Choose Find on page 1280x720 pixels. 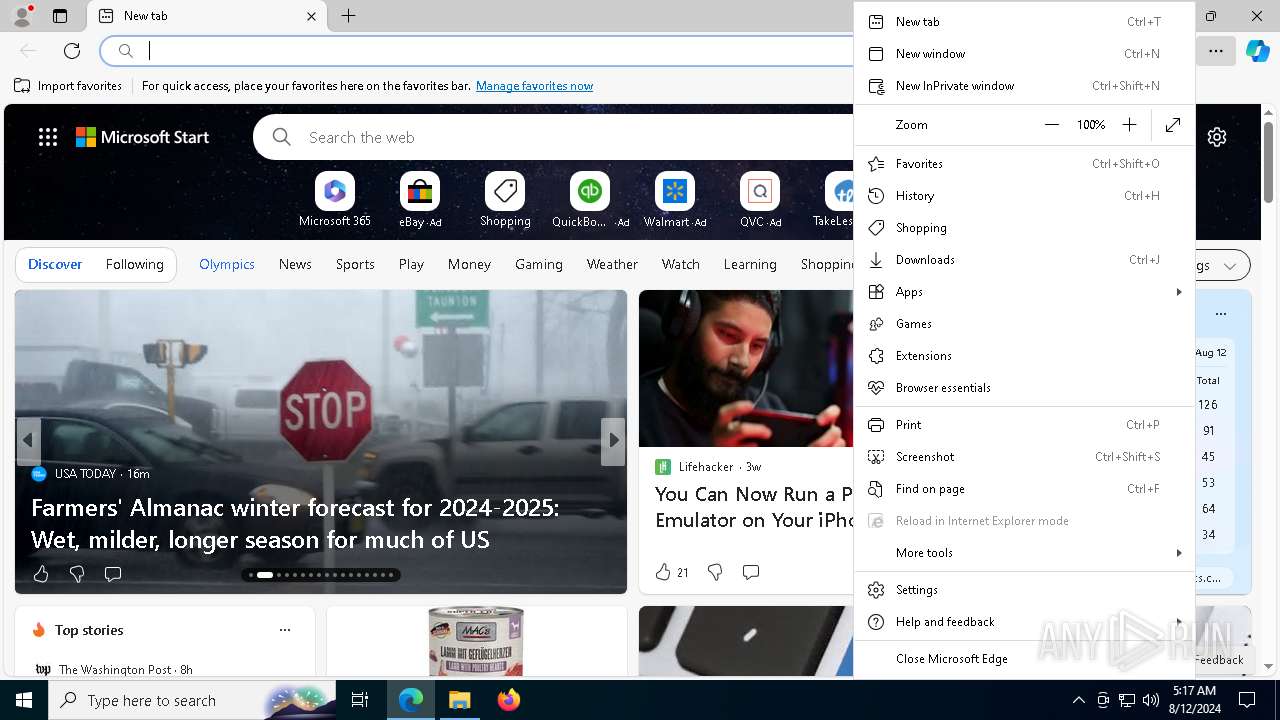click(1024, 489)
